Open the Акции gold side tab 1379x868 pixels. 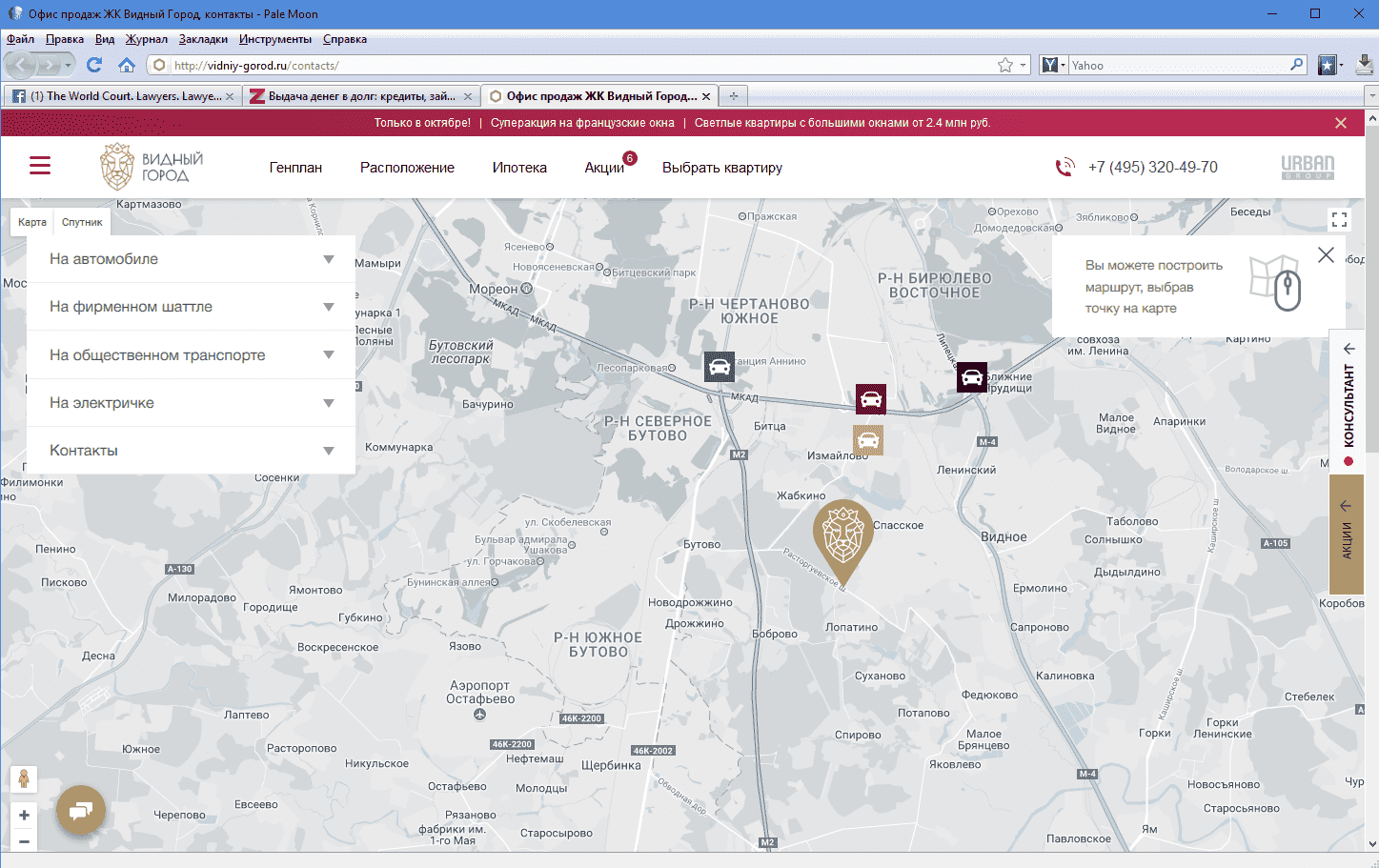[x=1347, y=535]
